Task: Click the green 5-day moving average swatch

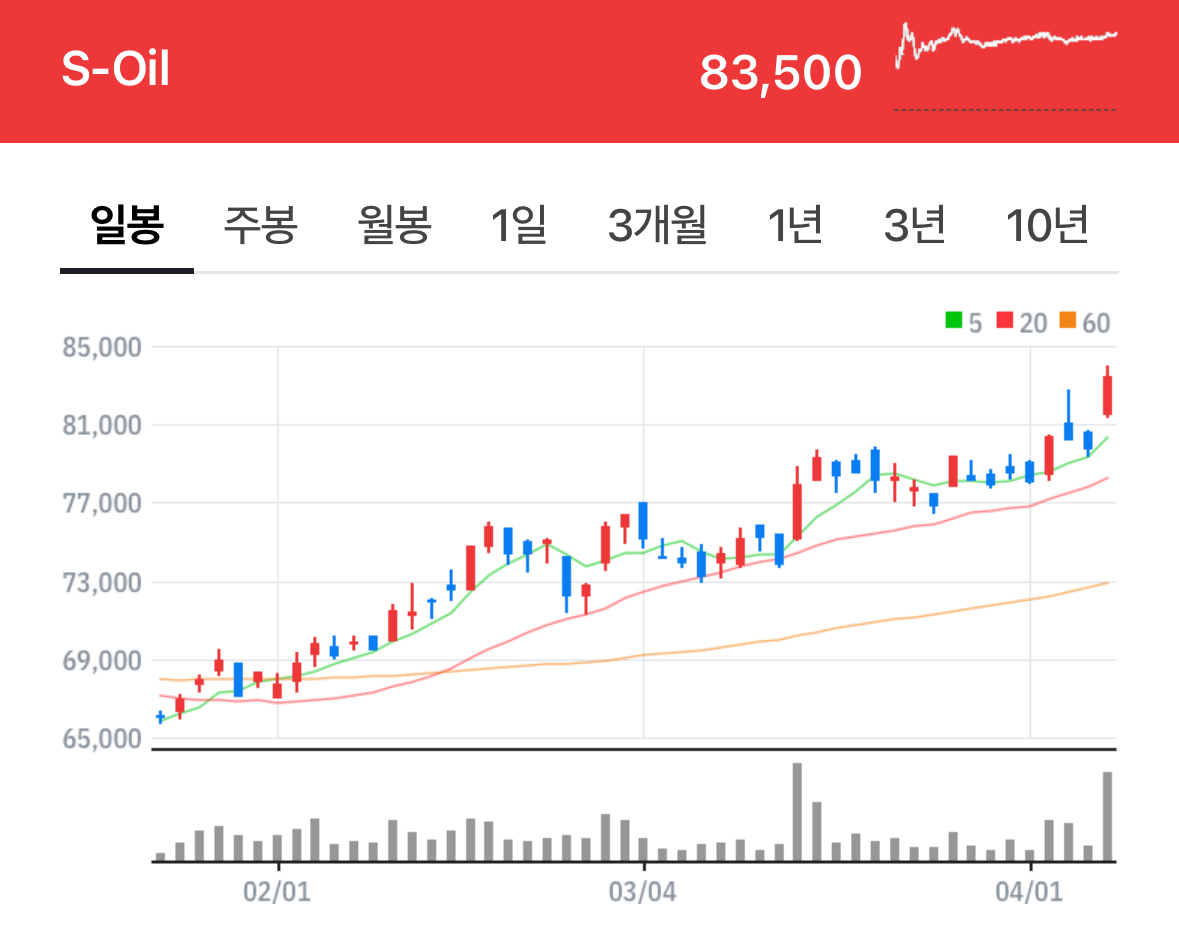Action: (953, 320)
